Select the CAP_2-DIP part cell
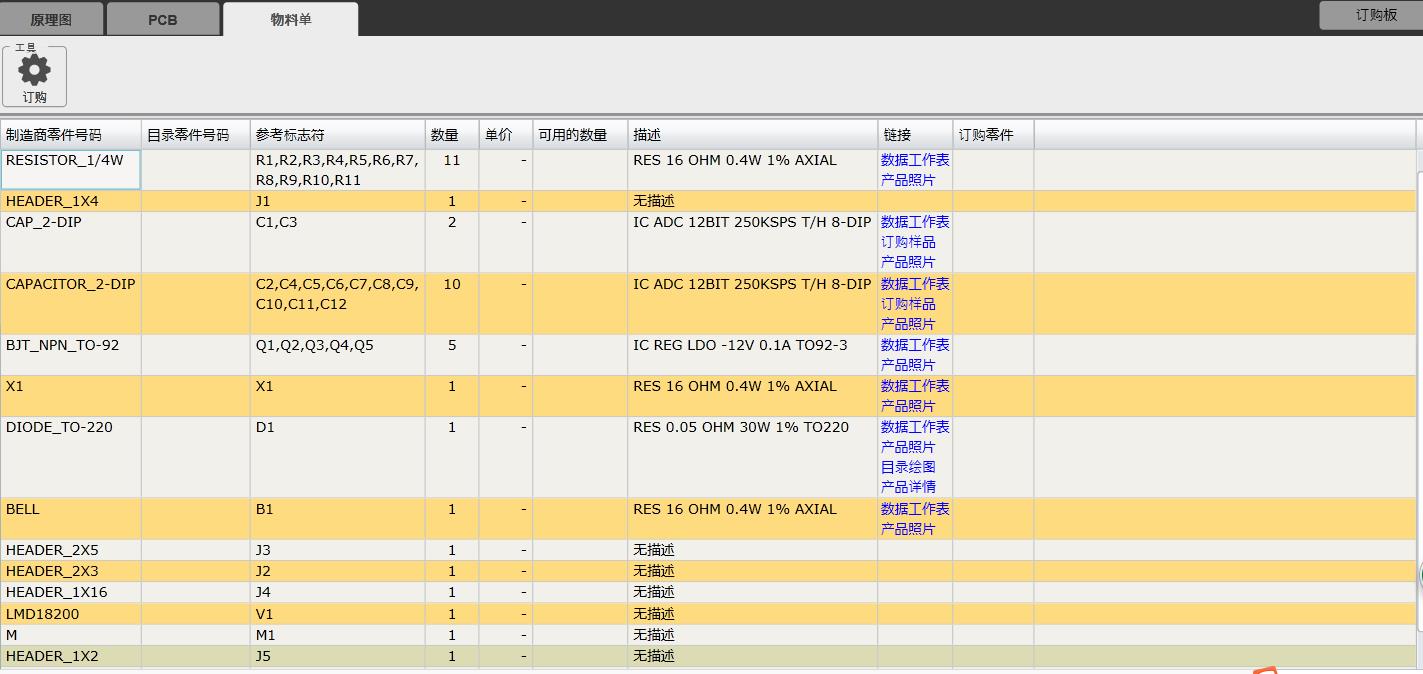 pos(70,242)
